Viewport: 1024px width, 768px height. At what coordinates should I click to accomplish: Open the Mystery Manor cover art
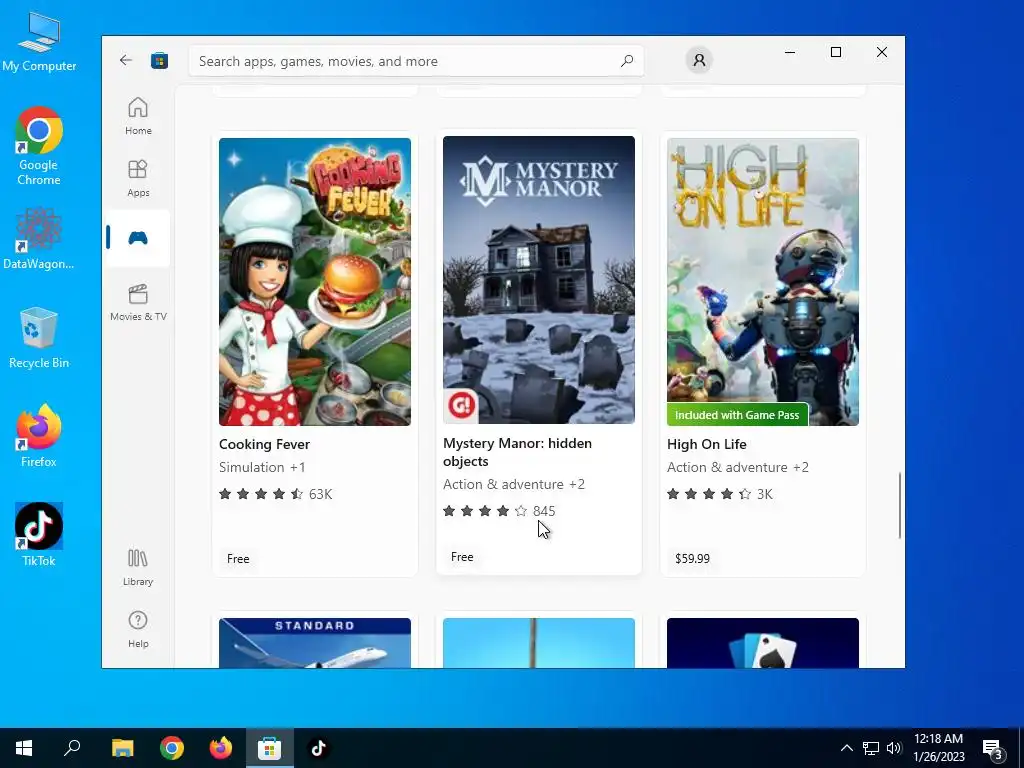[539, 280]
